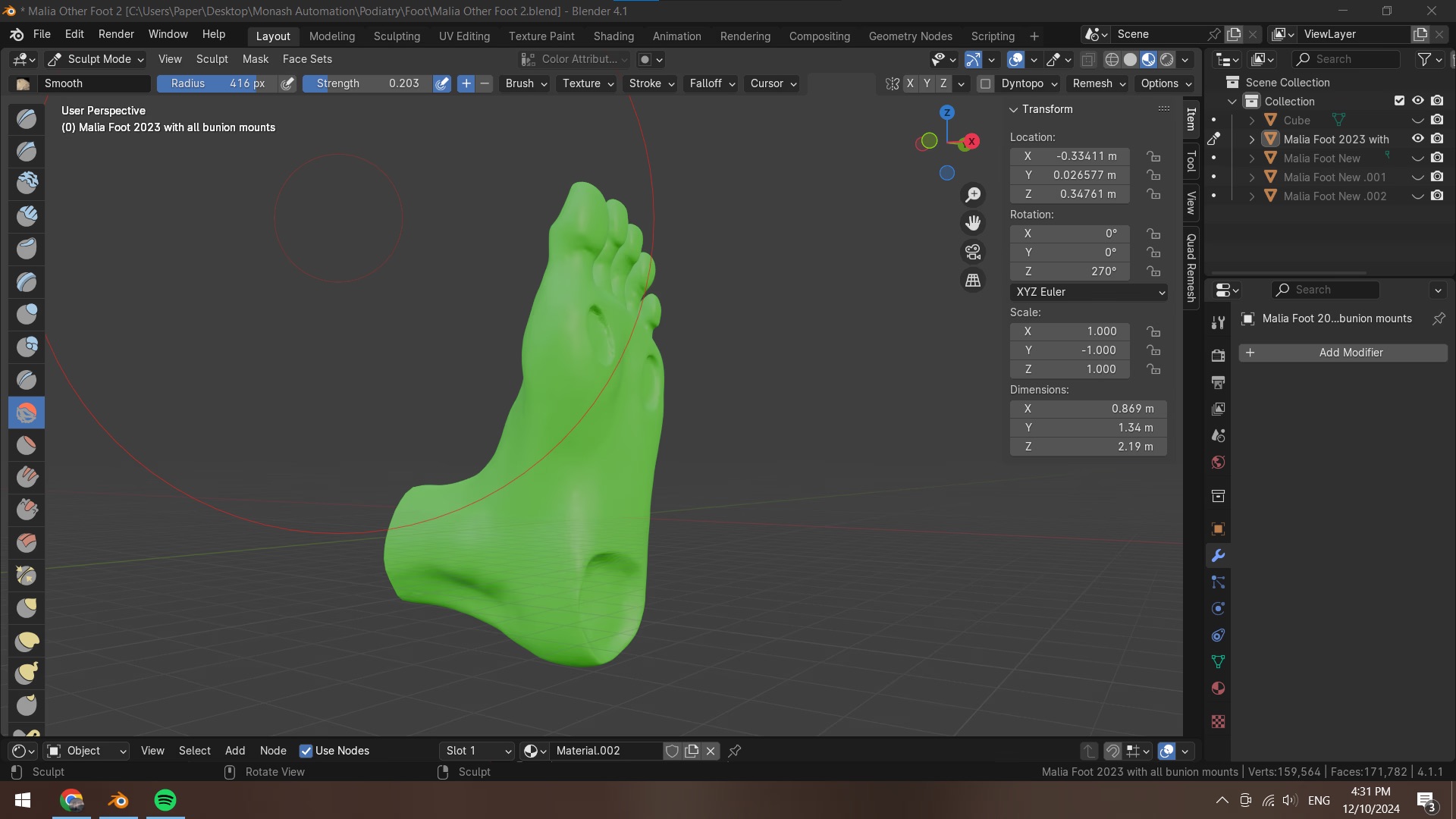Click Spotify icon in Windows taskbar
Screen dimensions: 1456x819
(165, 800)
